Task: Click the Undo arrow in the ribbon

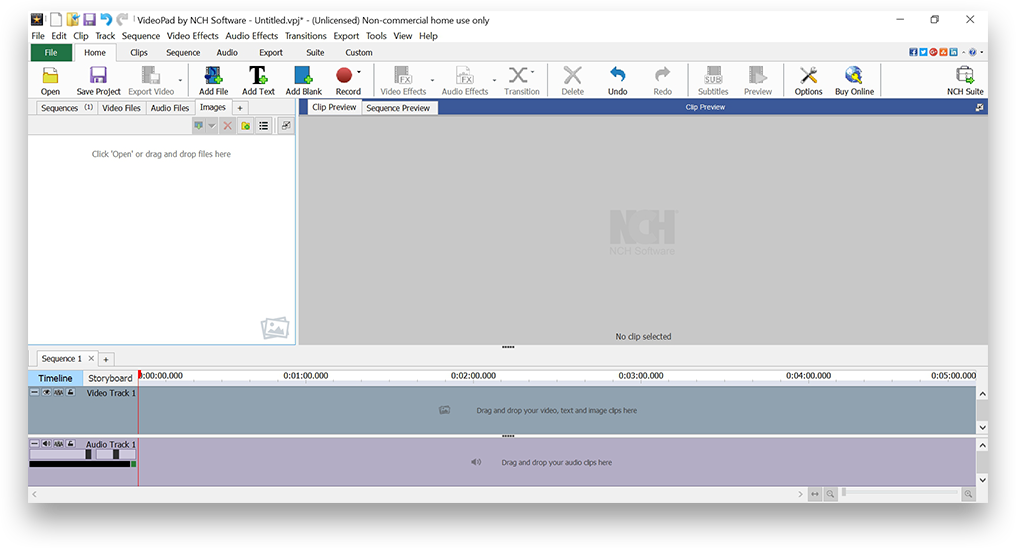Action: [618, 75]
